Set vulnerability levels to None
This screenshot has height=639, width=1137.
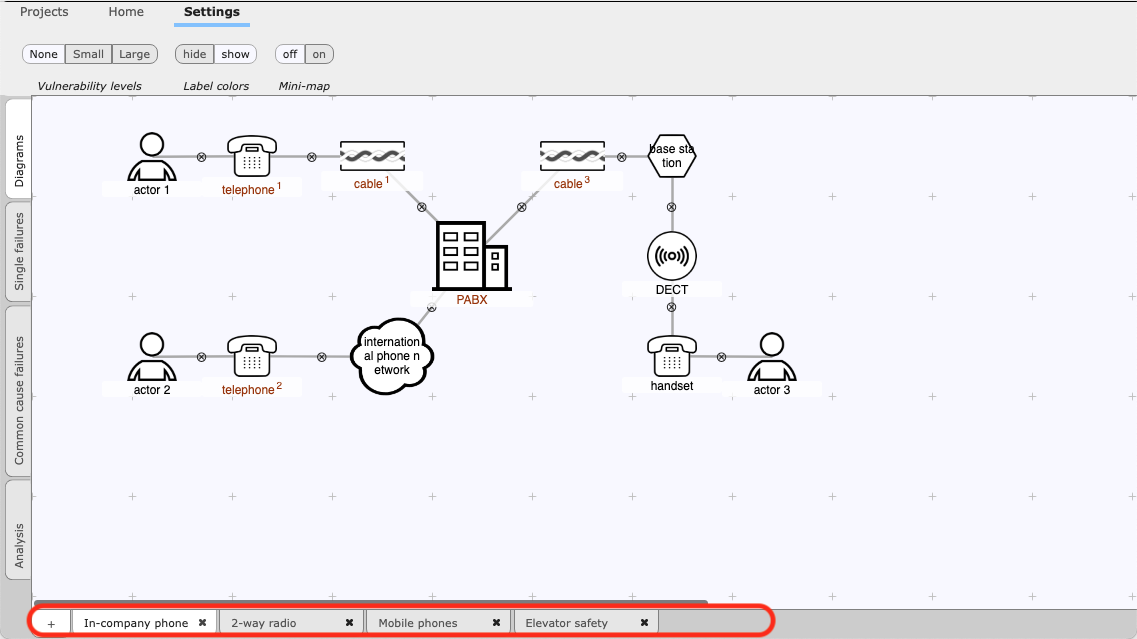tap(44, 54)
